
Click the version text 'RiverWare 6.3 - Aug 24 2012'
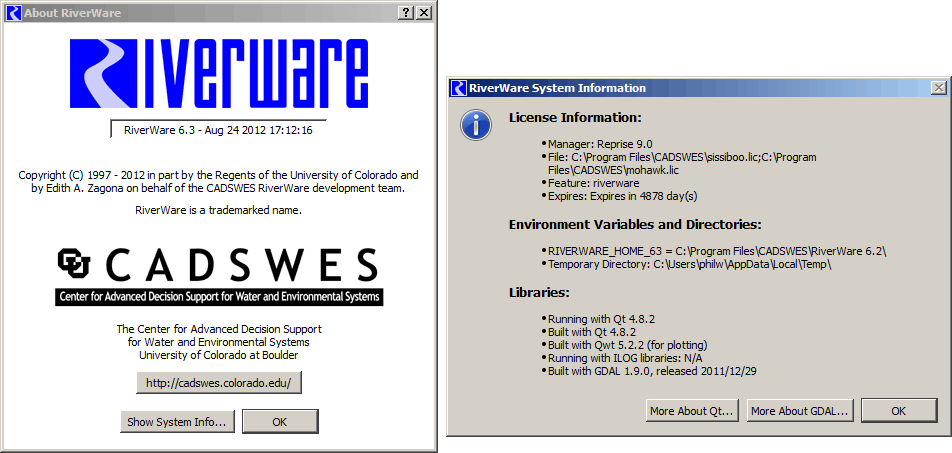pyautogui.click(x=218, y=130)
